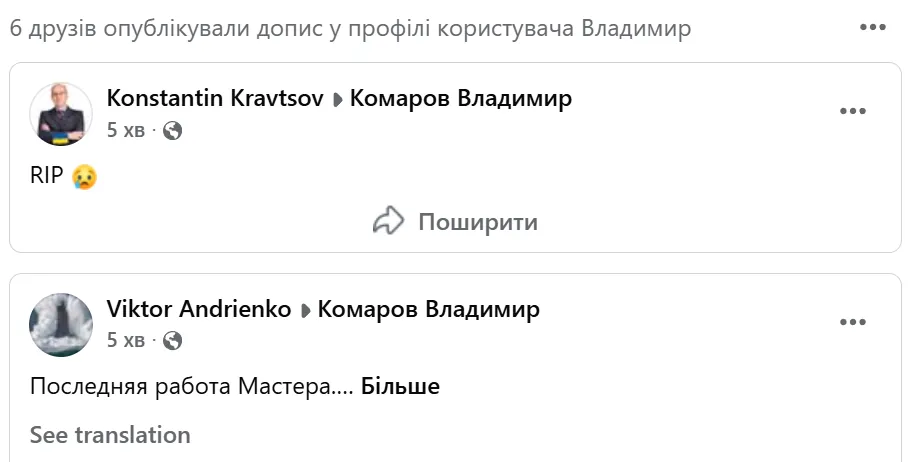Open Viktor Andrienko's profile picture

[62, 325]
